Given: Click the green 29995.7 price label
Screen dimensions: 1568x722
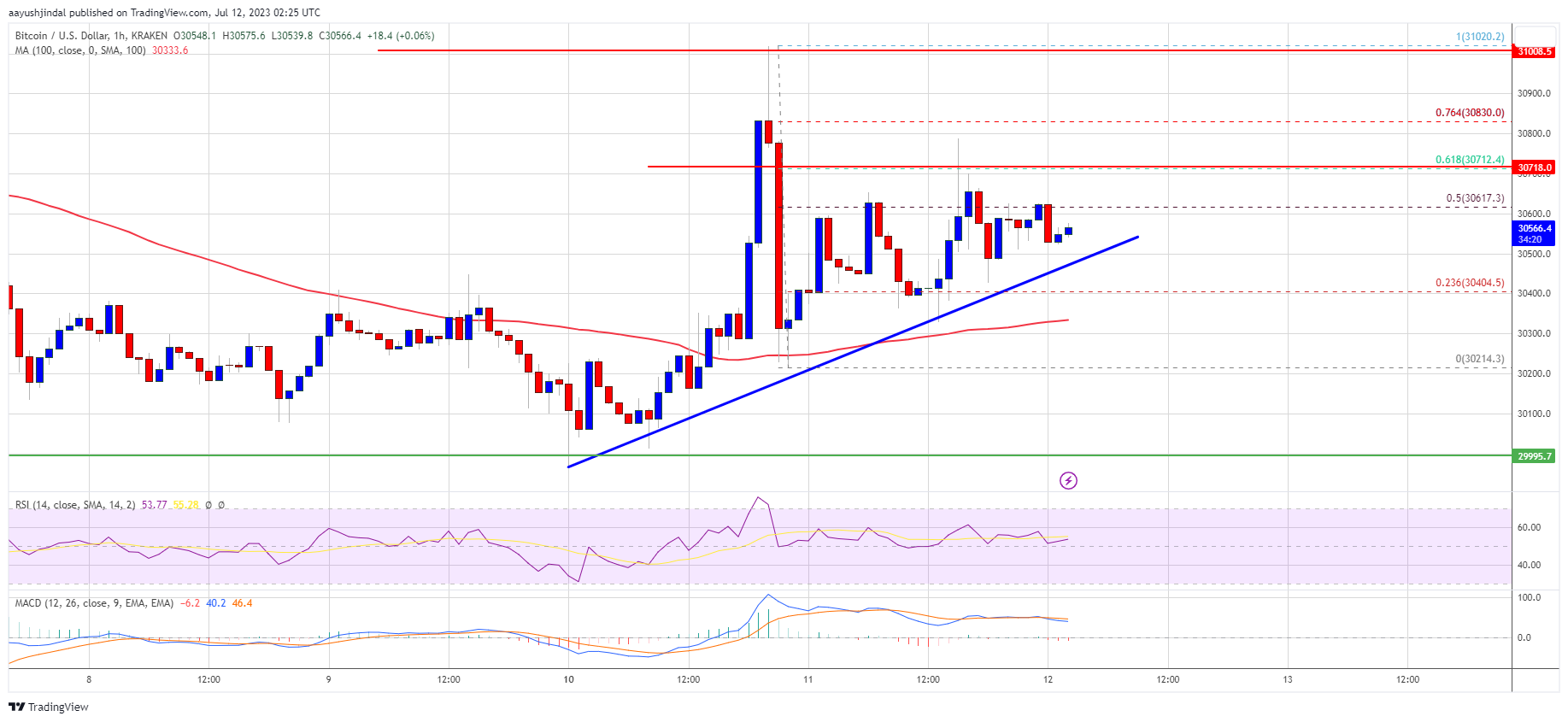Looking at the screenshot, I should (1534, 456).
